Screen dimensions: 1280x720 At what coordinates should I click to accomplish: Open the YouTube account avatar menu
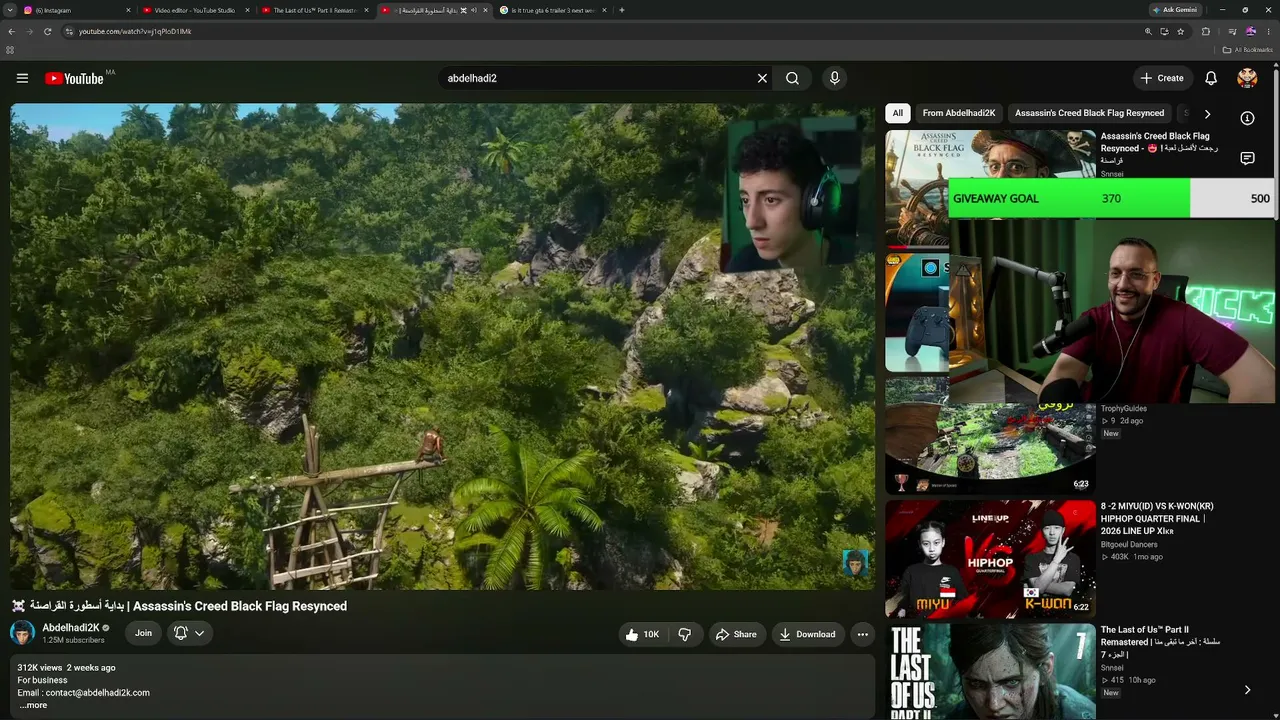(1247, 78)
